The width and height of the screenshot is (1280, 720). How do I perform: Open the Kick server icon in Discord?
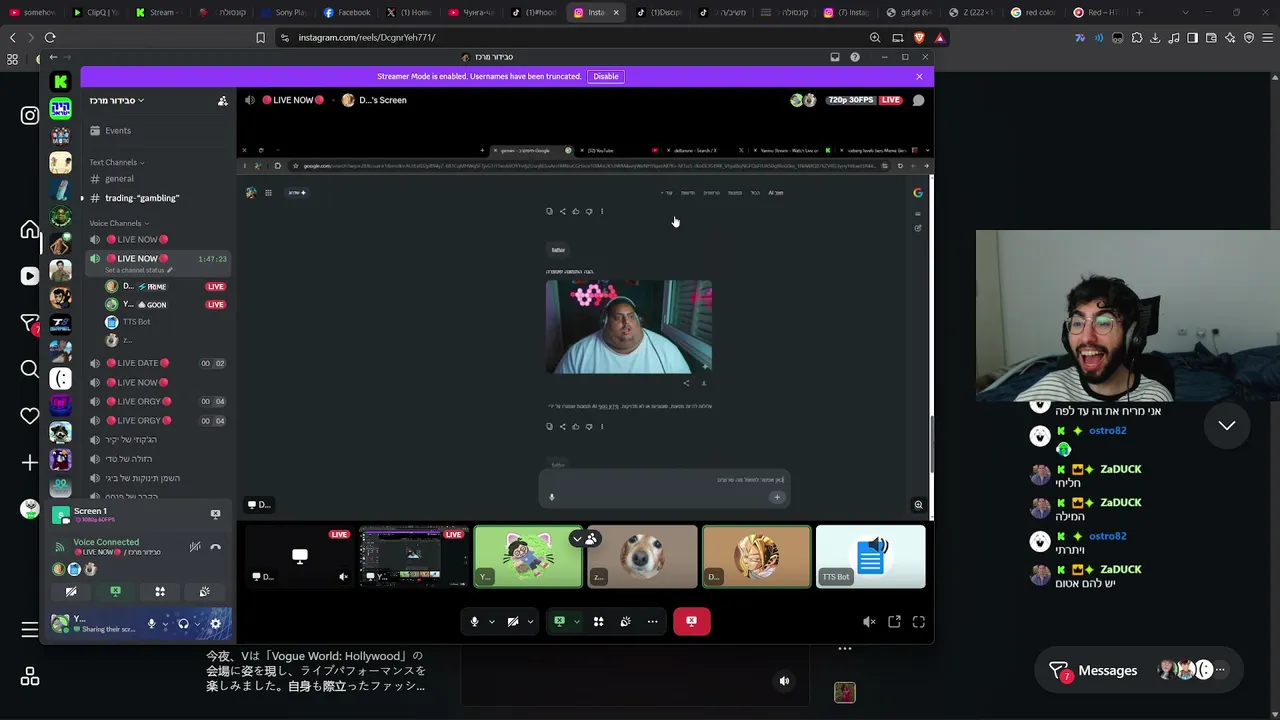[61, 82]
